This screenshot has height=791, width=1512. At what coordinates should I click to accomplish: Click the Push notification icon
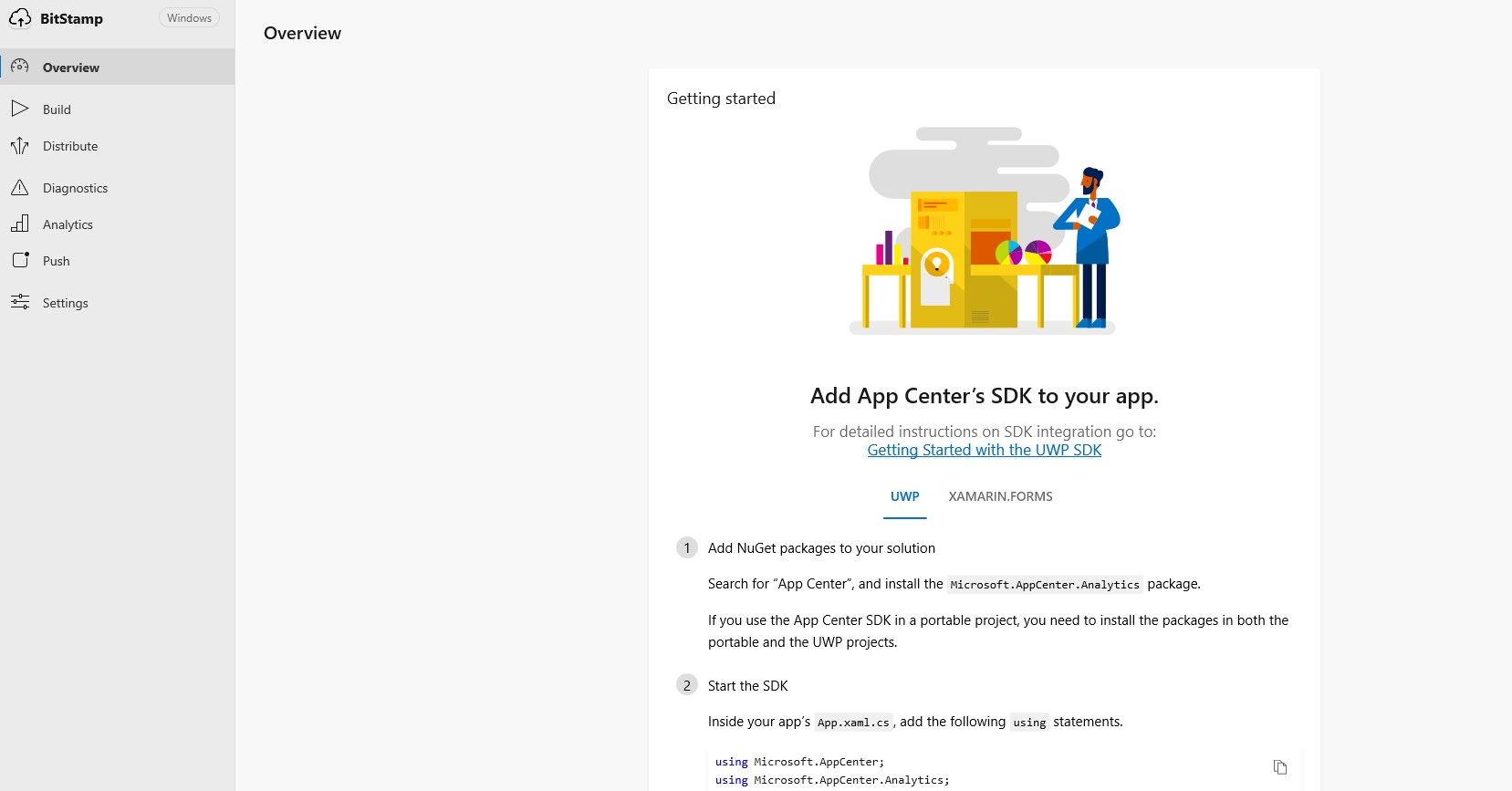pyautogui.click(x=20, y=260)
